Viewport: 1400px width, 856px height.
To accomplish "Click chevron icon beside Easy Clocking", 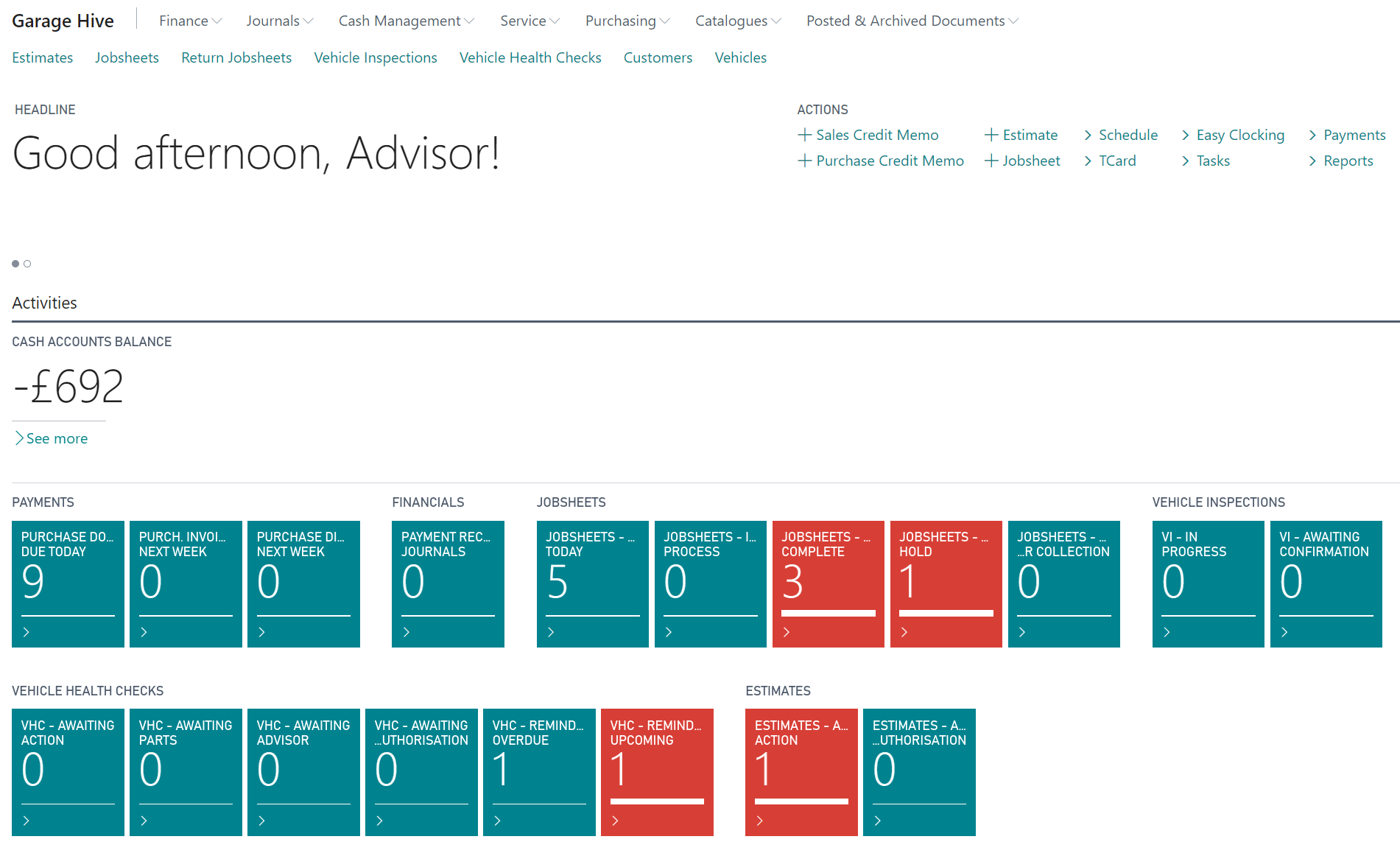I will [x=1185, y=135].
